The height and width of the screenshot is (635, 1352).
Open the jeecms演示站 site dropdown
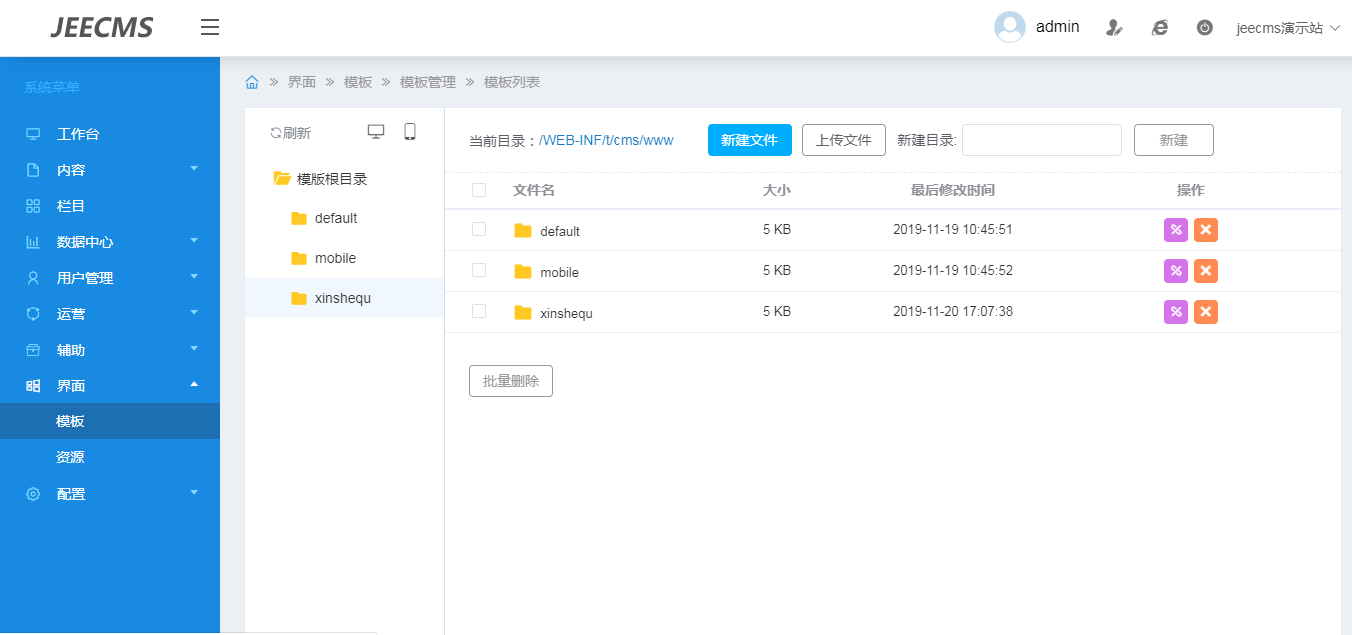point(1287,28)
